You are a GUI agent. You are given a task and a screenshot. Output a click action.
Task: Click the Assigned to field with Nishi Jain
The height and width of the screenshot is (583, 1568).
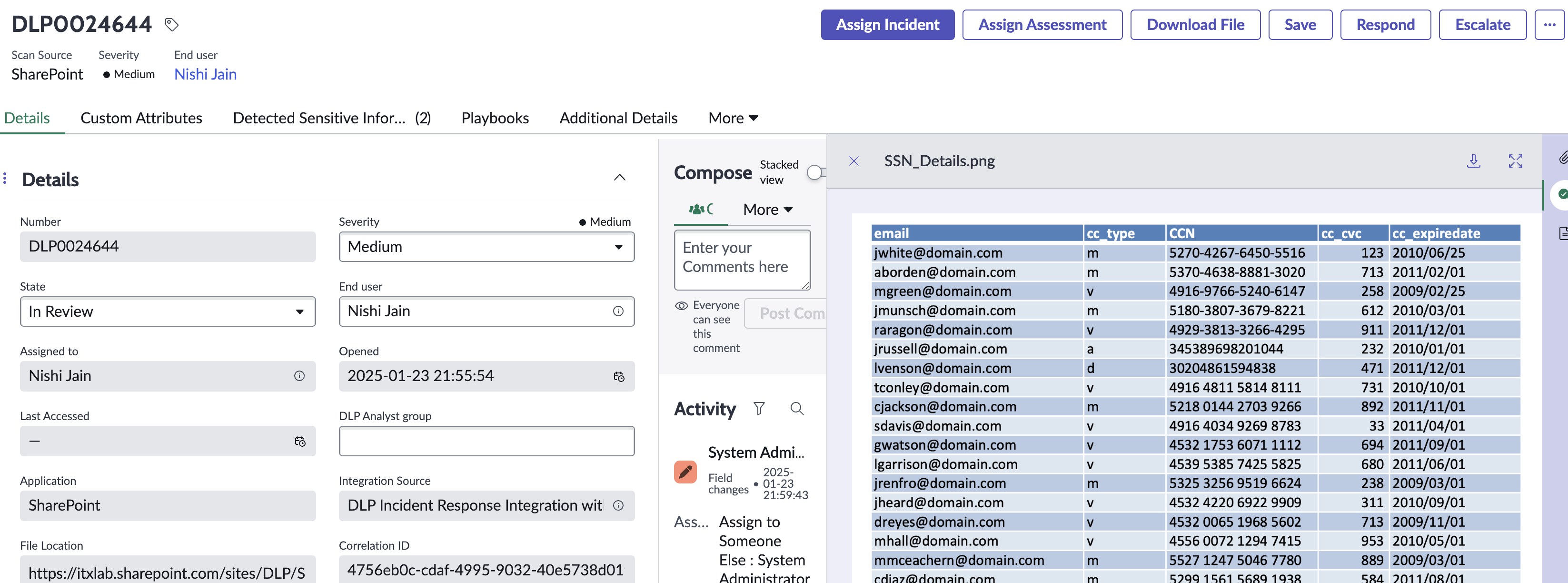[x=168, y=376]
